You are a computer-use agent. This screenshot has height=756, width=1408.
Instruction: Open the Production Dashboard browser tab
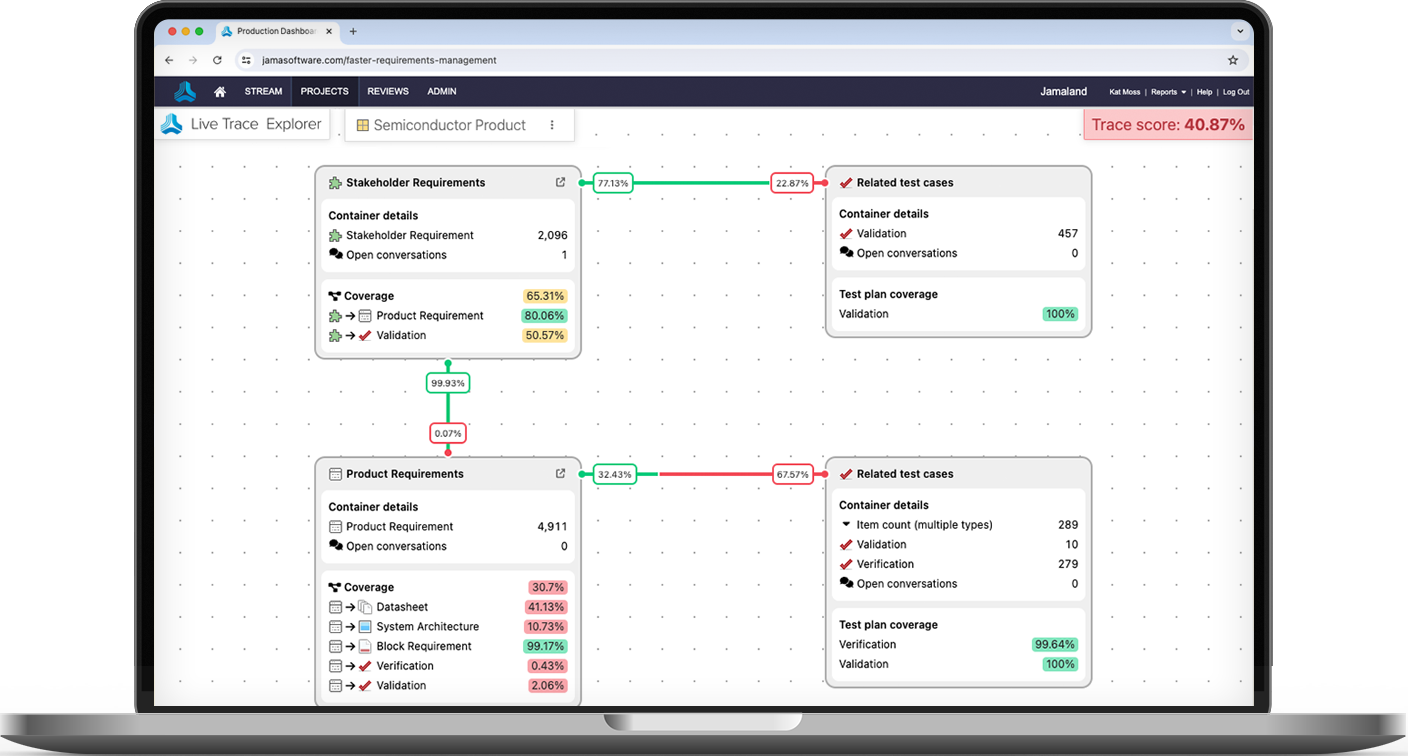pos(275,31)
